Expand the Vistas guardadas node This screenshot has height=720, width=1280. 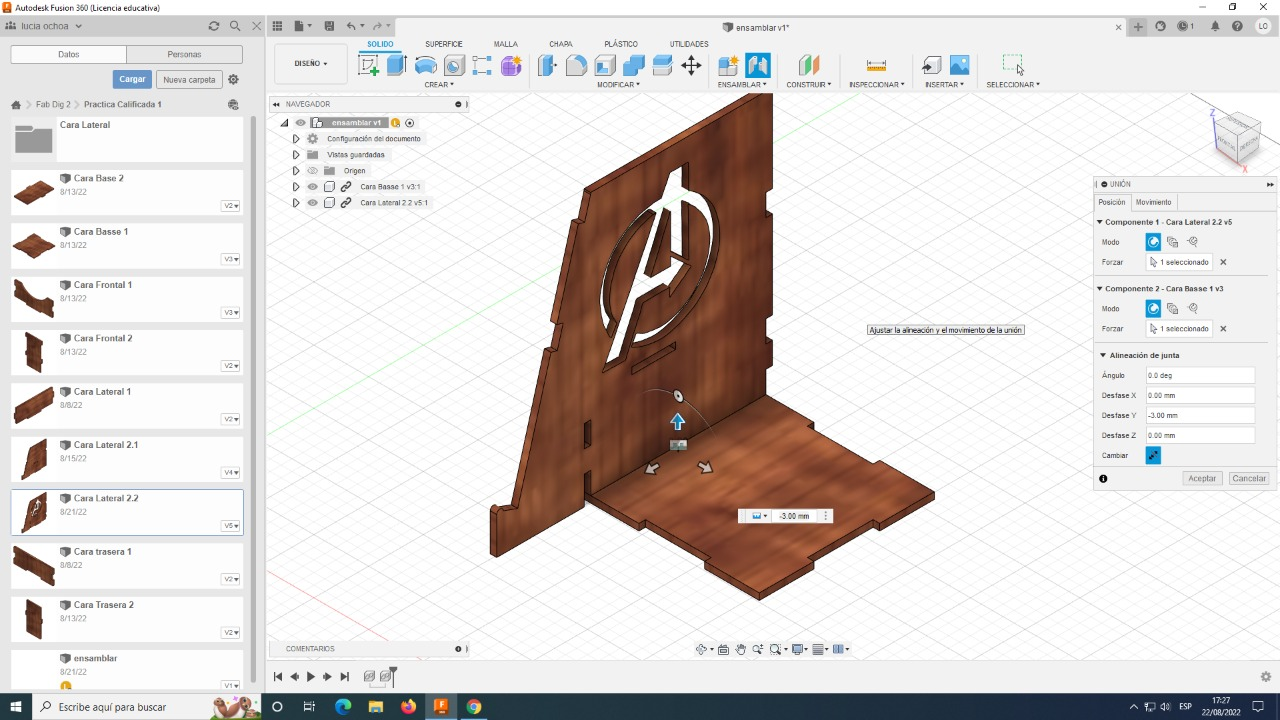click(296, 155)
